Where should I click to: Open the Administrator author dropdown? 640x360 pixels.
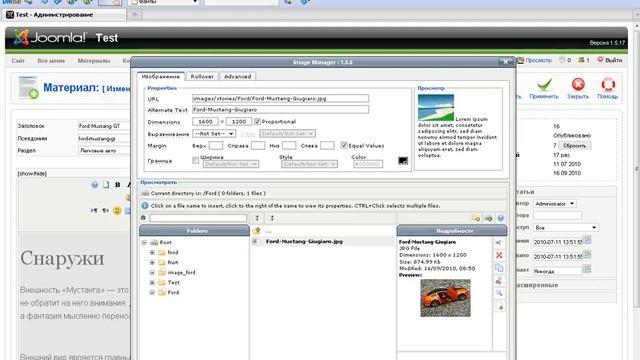554,203
